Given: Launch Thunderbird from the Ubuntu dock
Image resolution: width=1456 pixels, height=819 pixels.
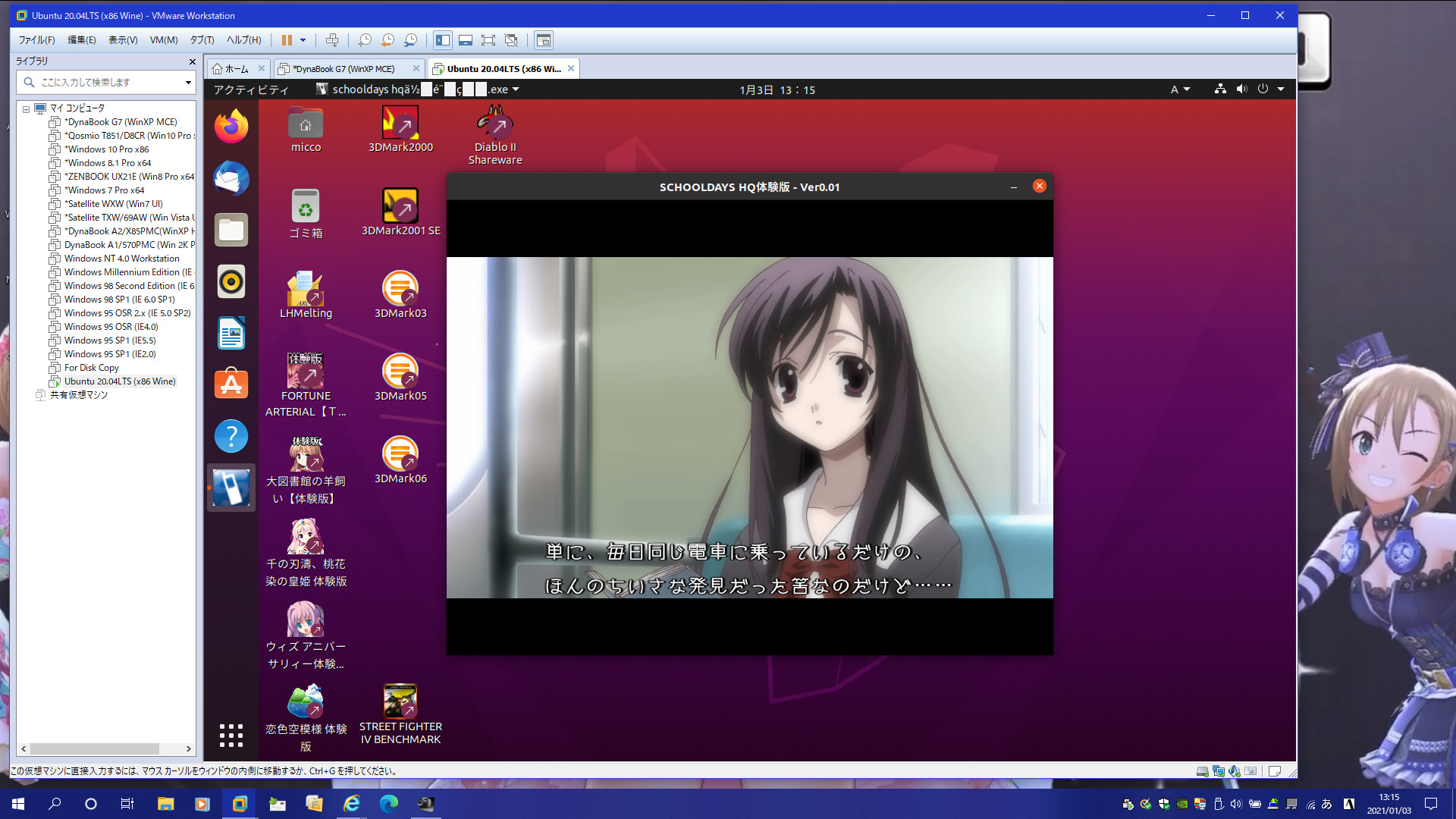Looking at the screenshot, I should pyautogui.click(x=231, y=178).
